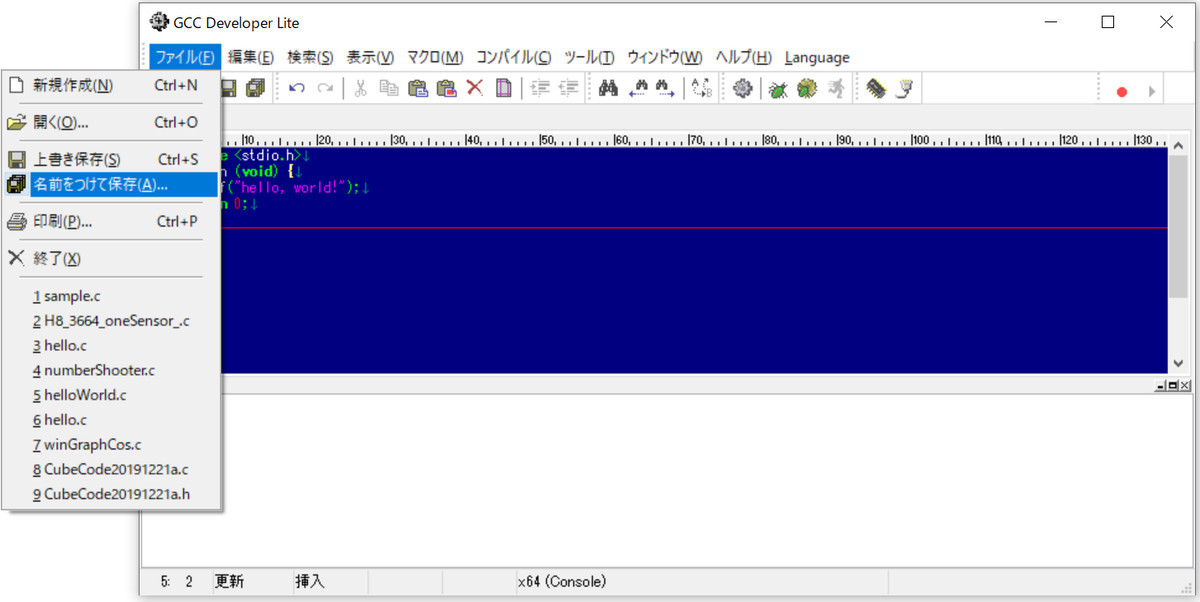This screenshot has height=602, width=1200.
Task: Click the 挿入 status bar indicator
Action: click(309, 581)
